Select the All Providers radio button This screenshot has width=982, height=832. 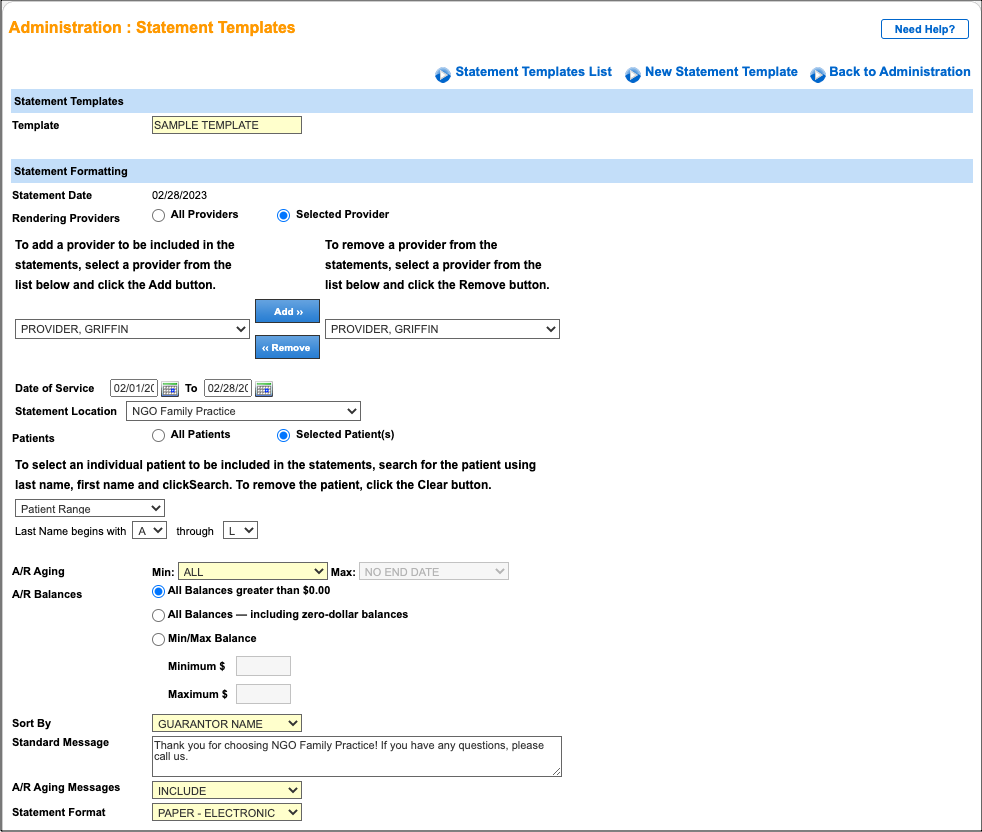point(158,215)
